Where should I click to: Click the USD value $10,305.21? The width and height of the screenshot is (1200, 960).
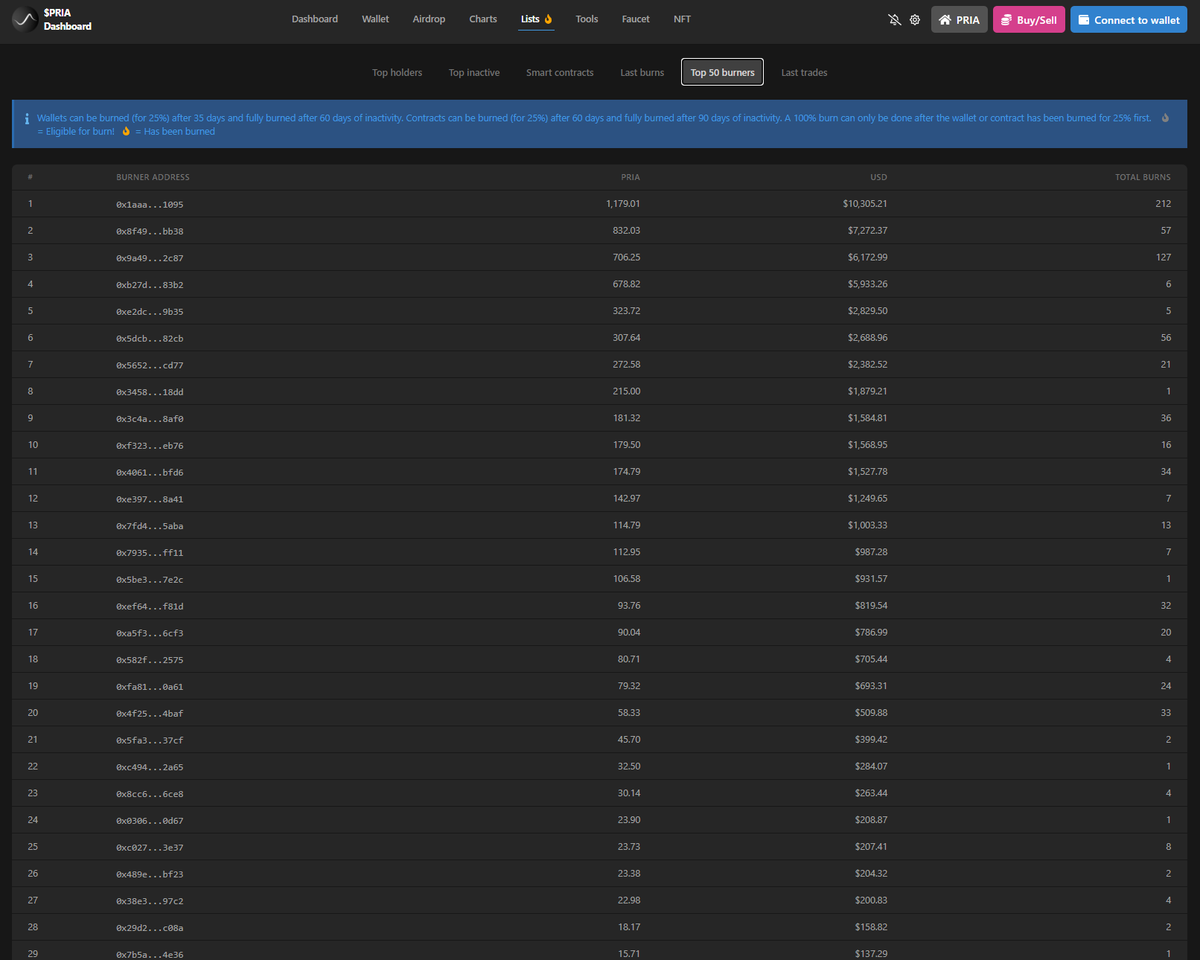coord(865,204)
